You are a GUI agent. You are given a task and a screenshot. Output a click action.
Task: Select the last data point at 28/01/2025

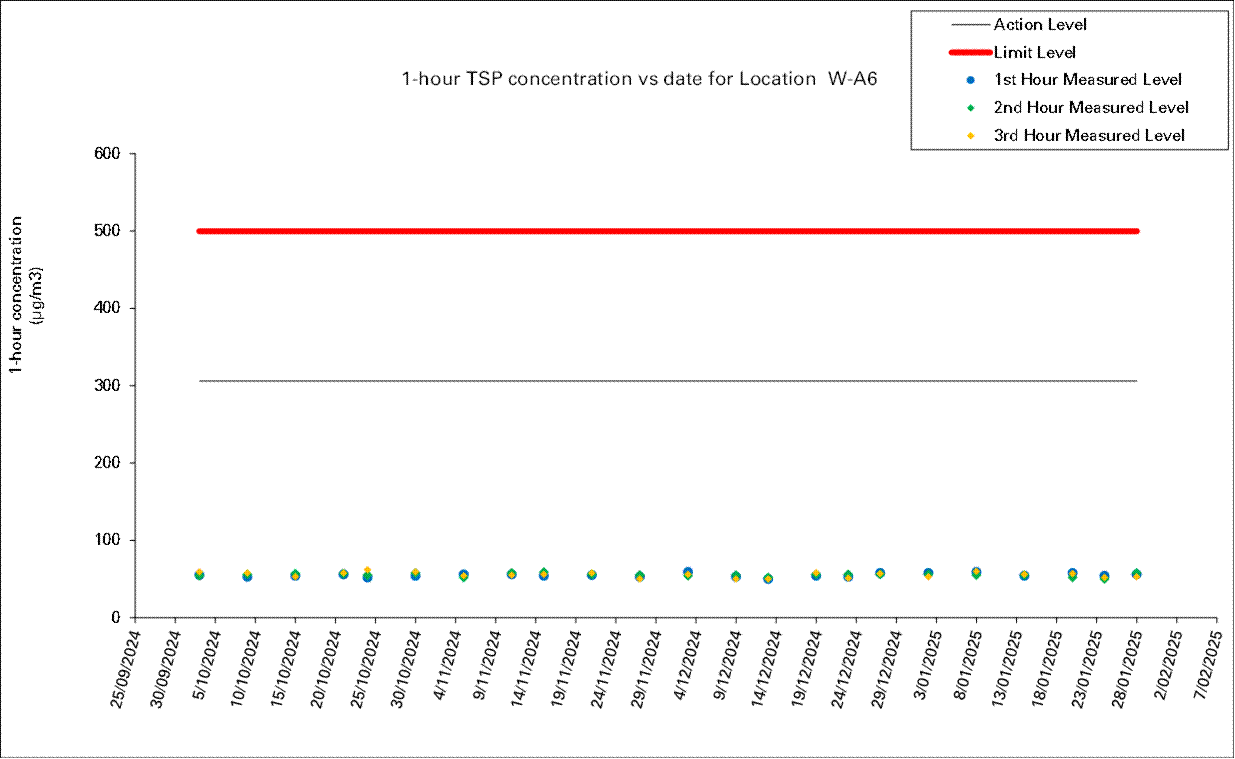(x=1136, y=574)
